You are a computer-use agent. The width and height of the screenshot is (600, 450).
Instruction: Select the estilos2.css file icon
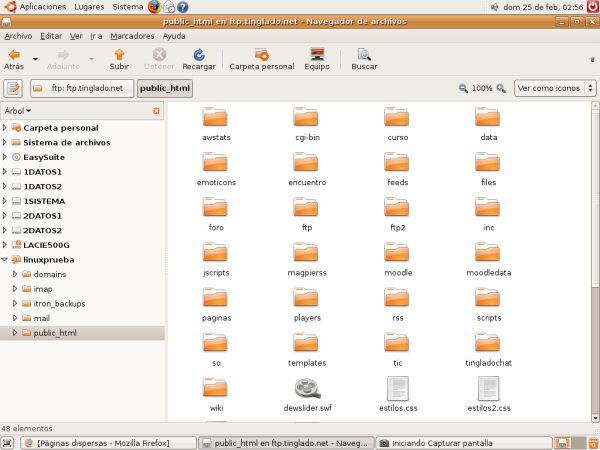489,388
